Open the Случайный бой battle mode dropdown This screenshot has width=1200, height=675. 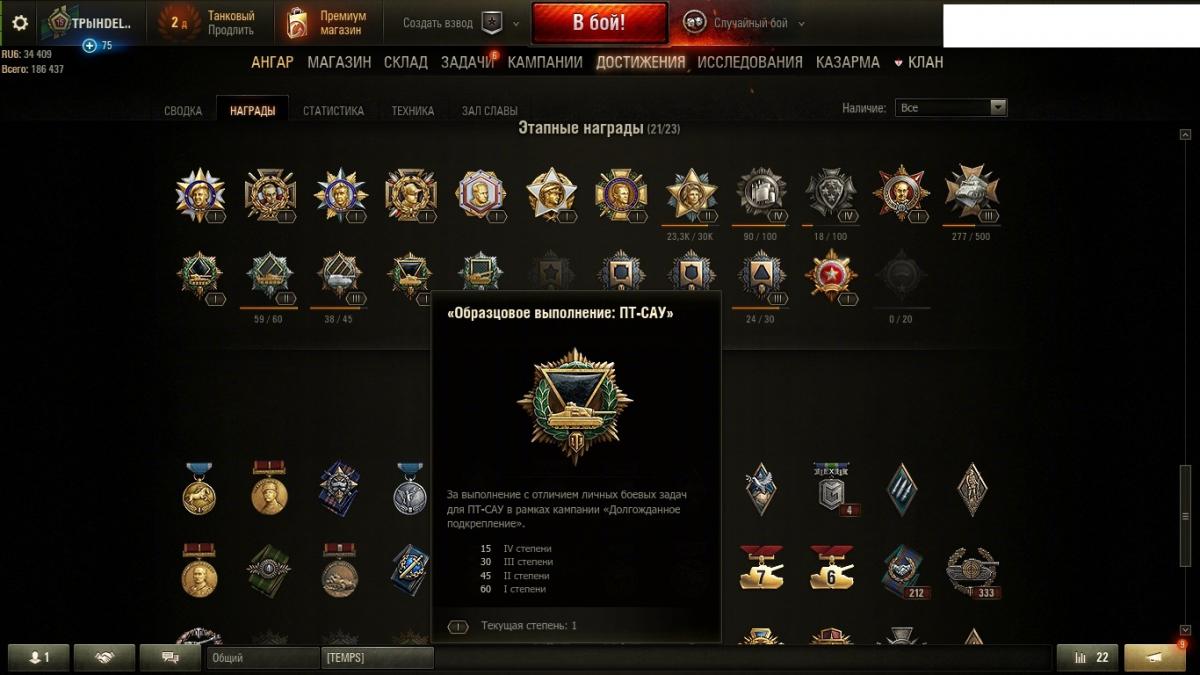(745, 23)
